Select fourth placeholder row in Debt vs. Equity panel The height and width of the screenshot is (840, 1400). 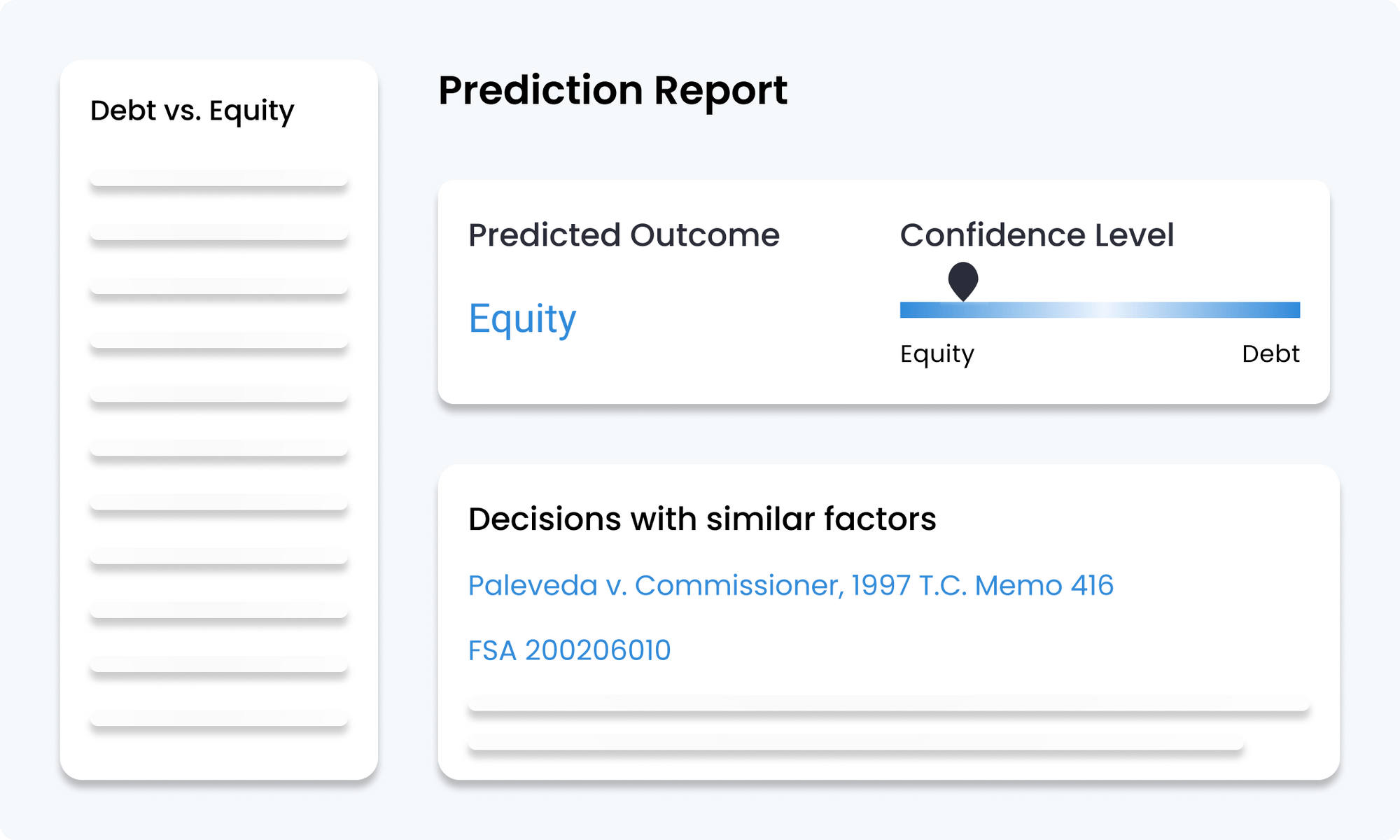[x=219, y=340]
